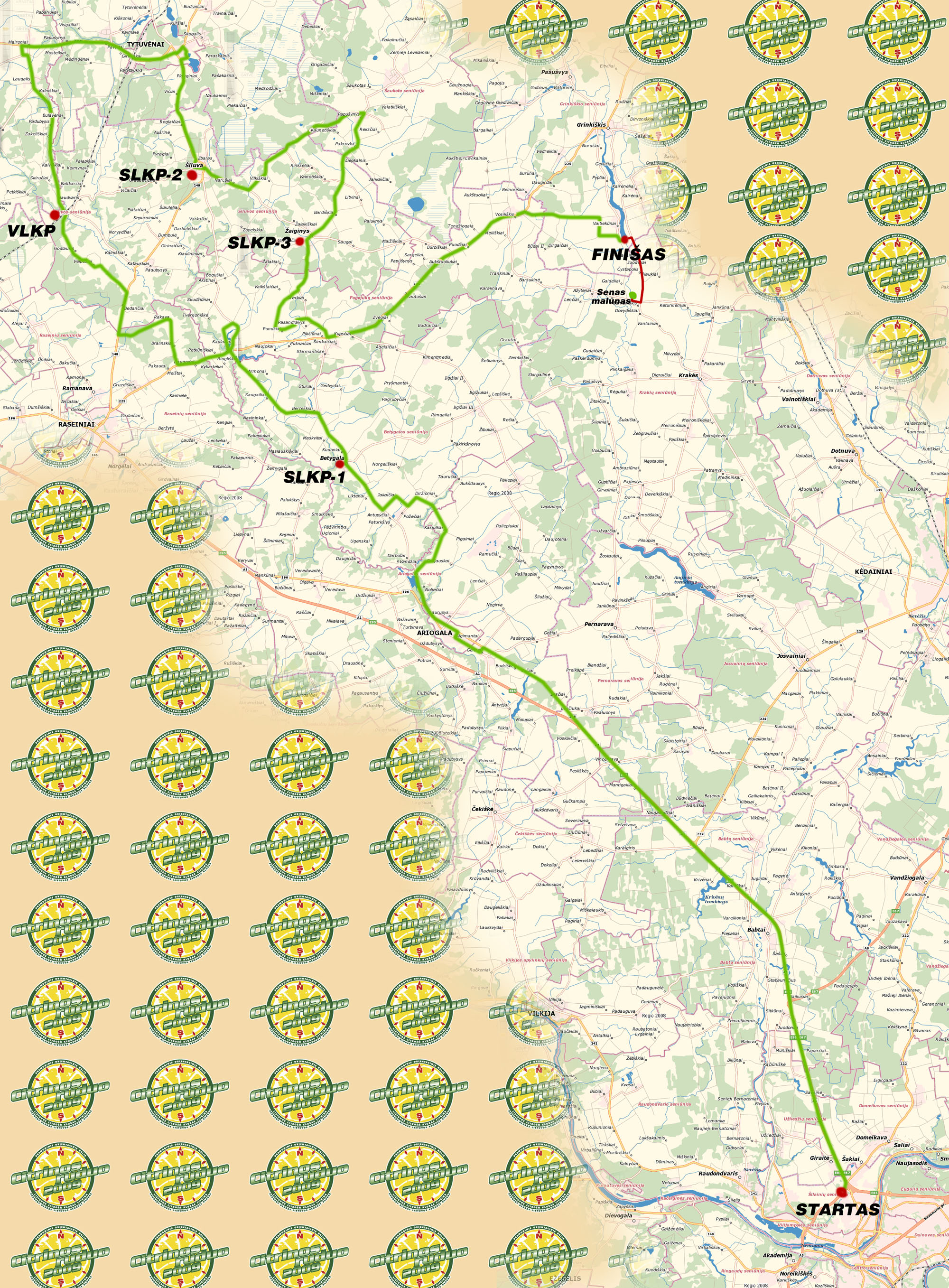Click the Domeikava place name
The image size is (949, 1288).
coord(872,1137)
